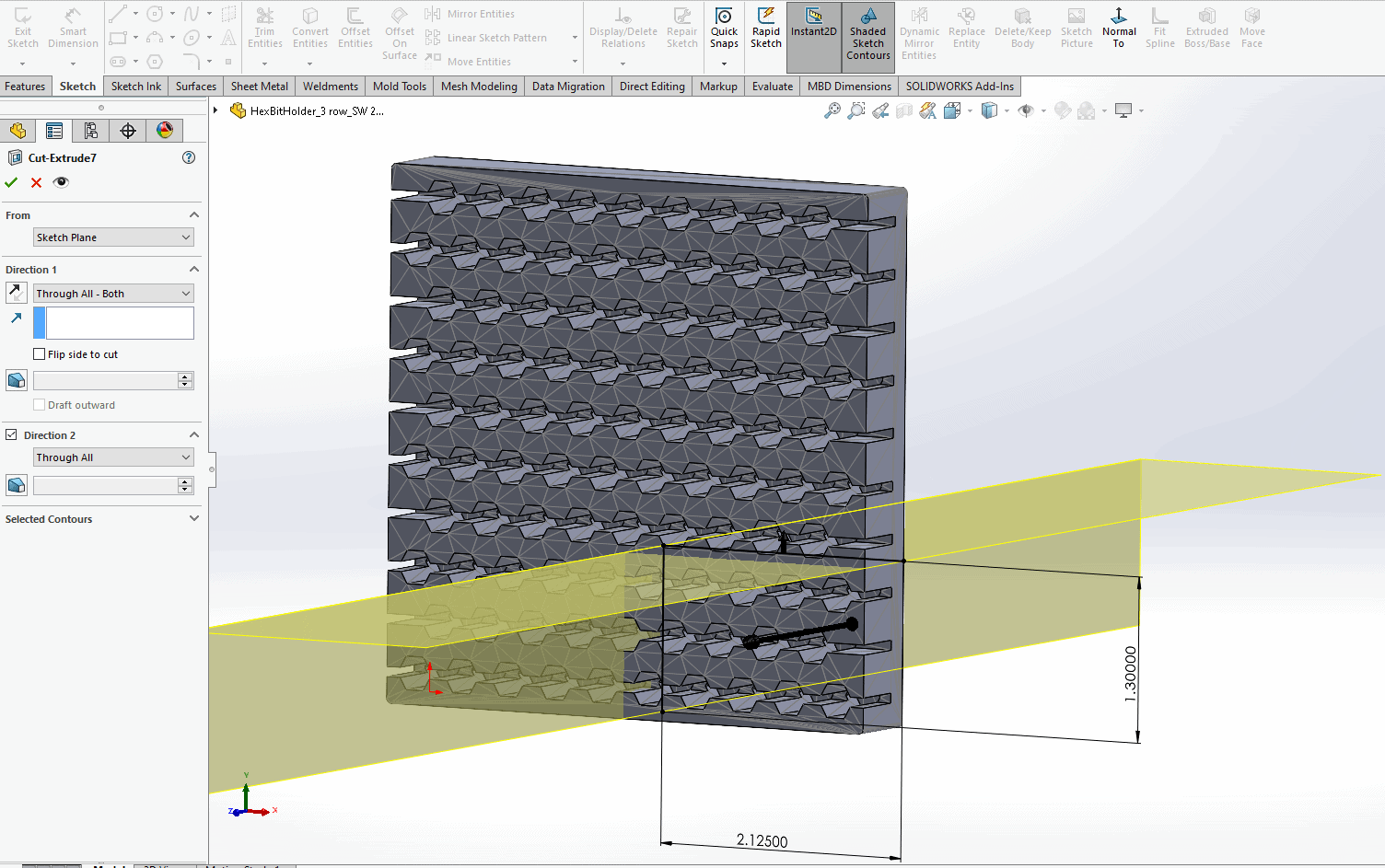Open the DimXpertManager crosshair tab
1385x868 pixels.
[128, 131]
